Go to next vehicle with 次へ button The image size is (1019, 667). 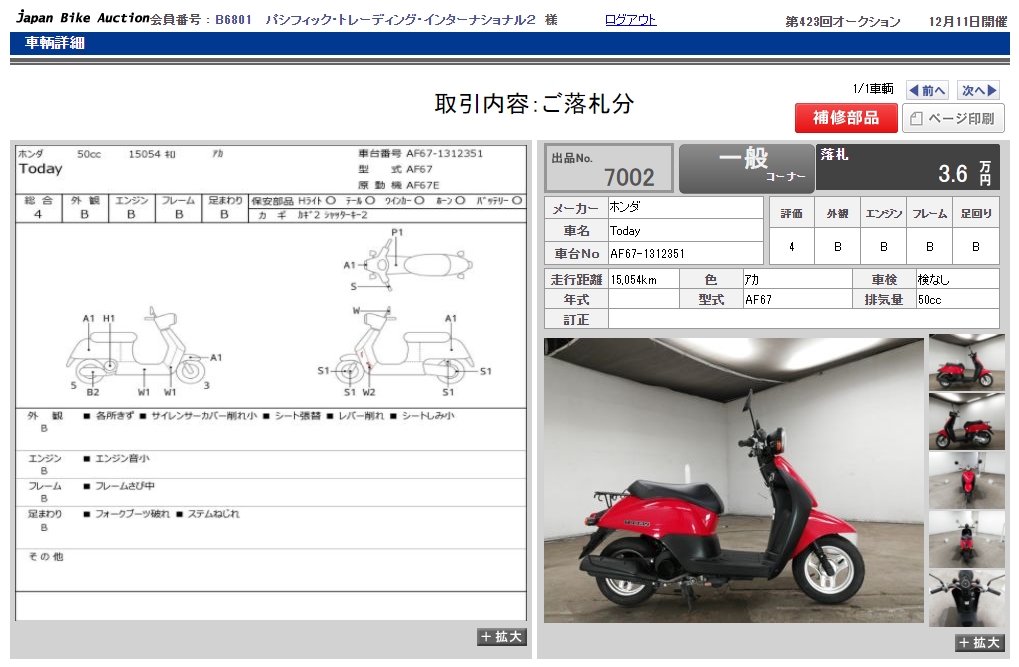pos(978,90)
